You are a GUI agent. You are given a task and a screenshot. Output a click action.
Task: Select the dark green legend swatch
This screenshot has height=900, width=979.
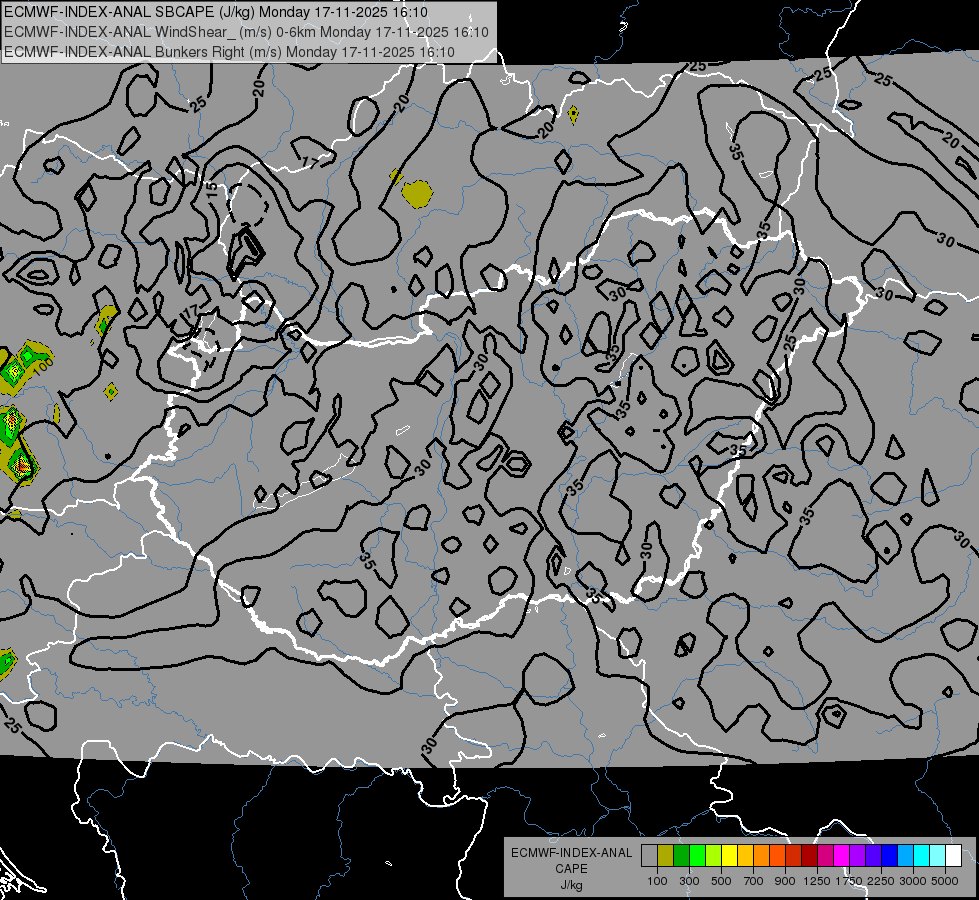[681, 856]
